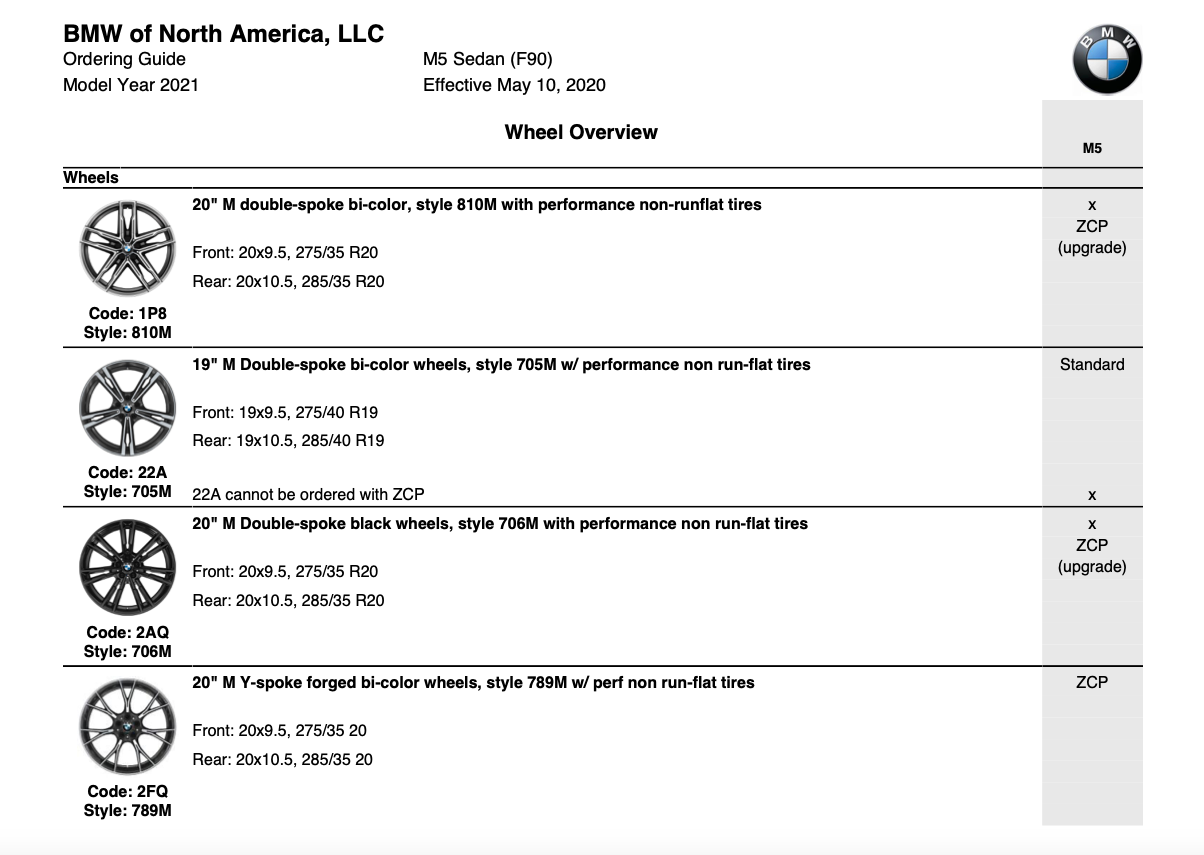
Task: Click the 20" M Double-spoke black 706M title
Action: 499,523
